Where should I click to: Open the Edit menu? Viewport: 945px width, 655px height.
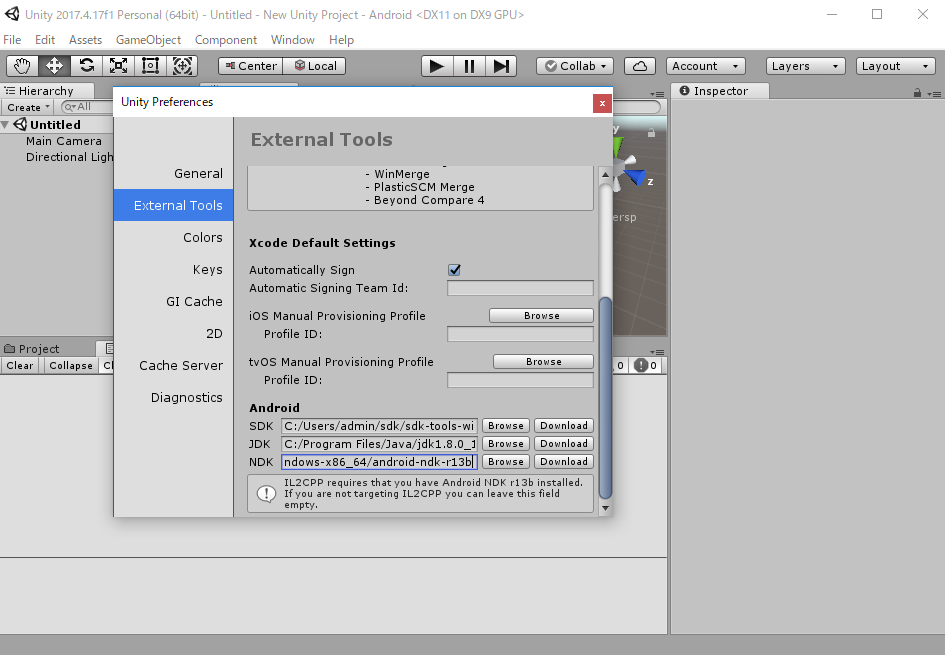45,40
